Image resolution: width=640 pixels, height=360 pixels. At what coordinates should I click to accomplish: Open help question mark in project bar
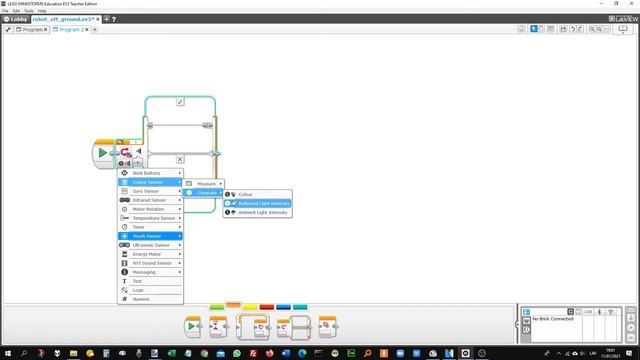(114, 19)
